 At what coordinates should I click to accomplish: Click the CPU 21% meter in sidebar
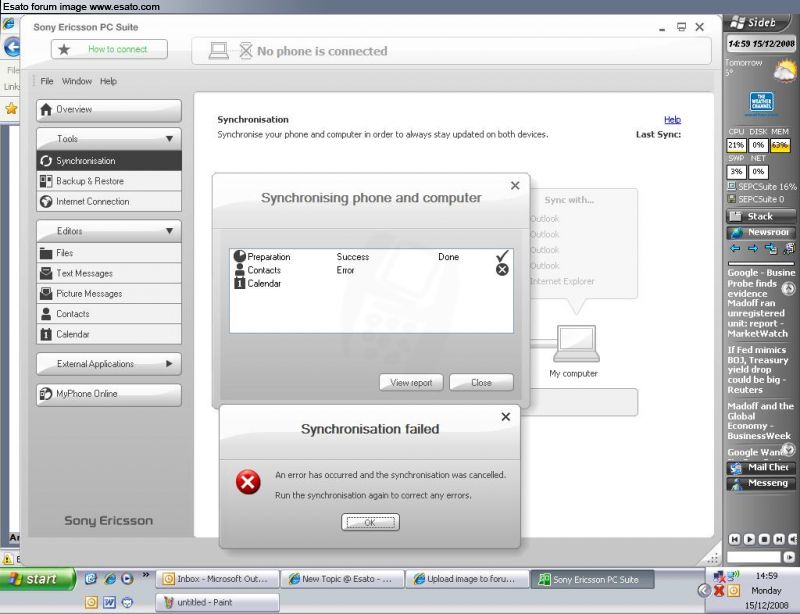(x=736, y=145)
